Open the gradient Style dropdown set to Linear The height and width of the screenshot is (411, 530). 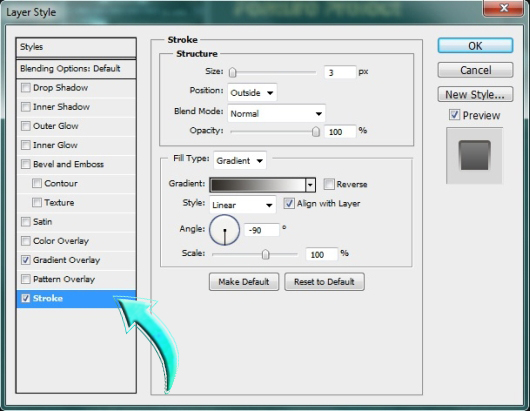[x=243, y=205]
